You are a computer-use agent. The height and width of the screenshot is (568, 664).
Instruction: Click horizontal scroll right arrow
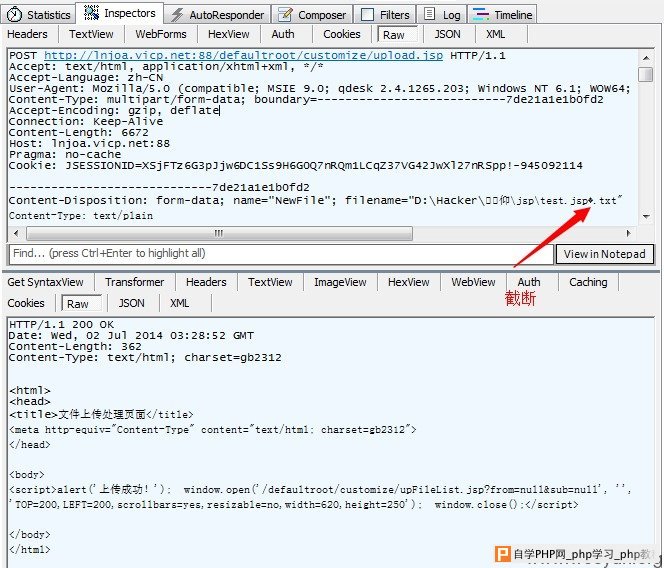pyautogui.click(x=629, y=233)
